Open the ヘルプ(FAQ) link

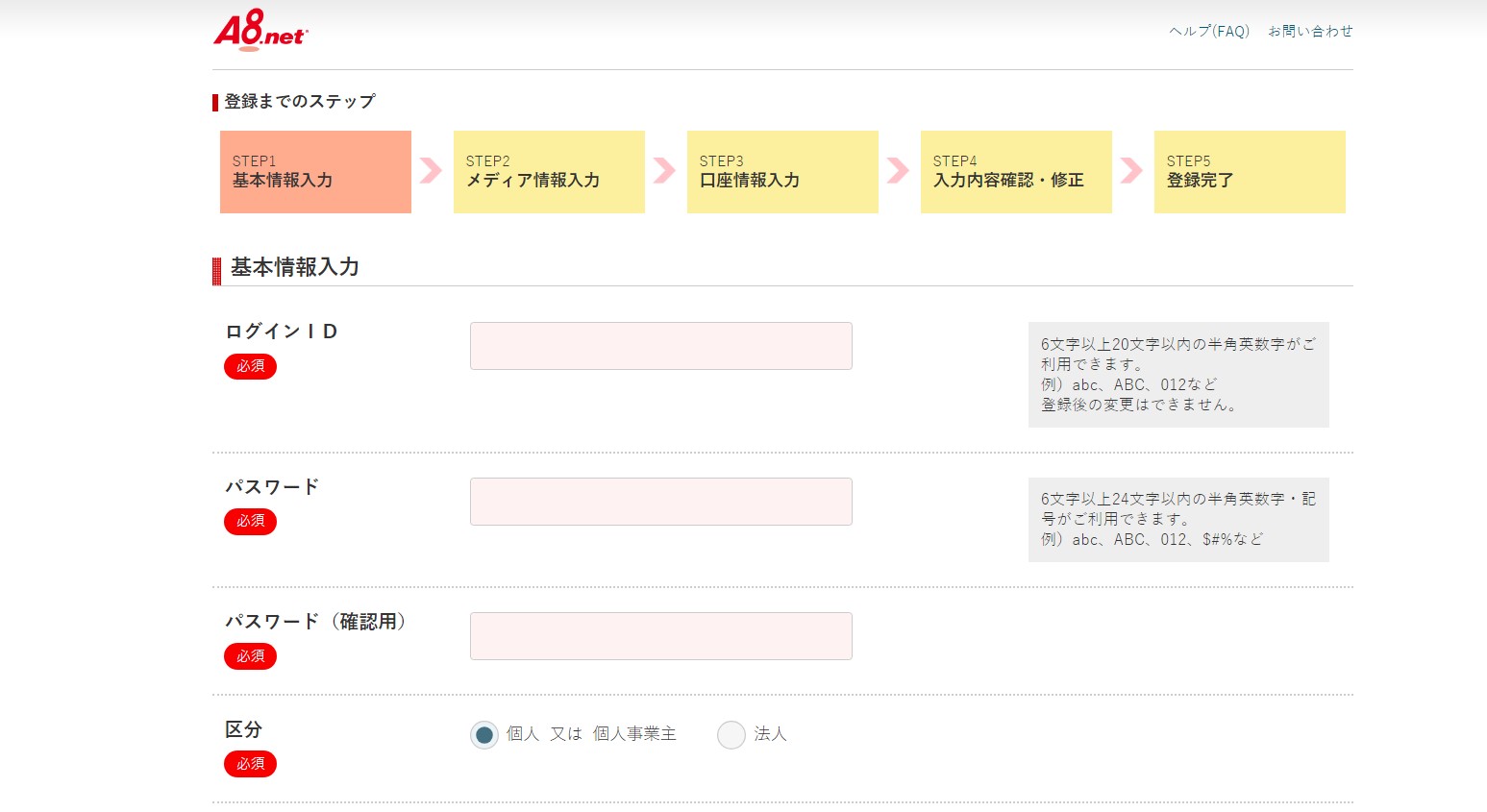1209,31
